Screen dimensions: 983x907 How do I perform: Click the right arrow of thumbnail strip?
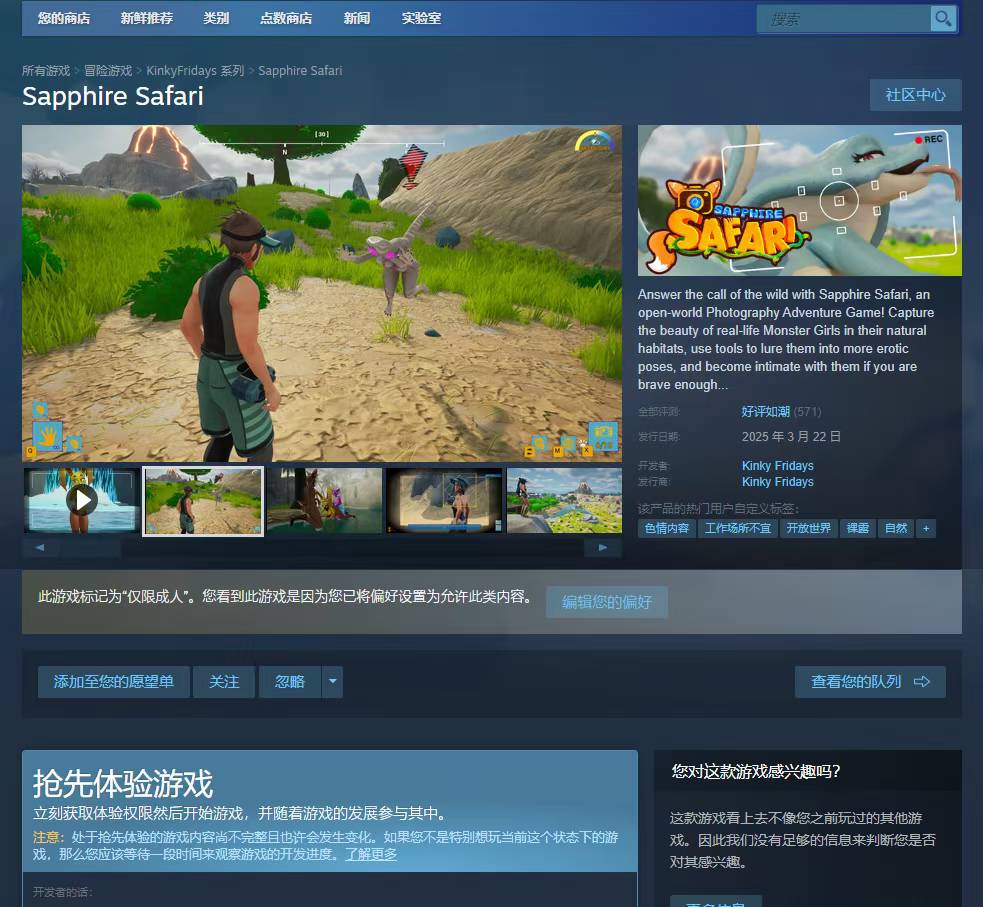603,547
